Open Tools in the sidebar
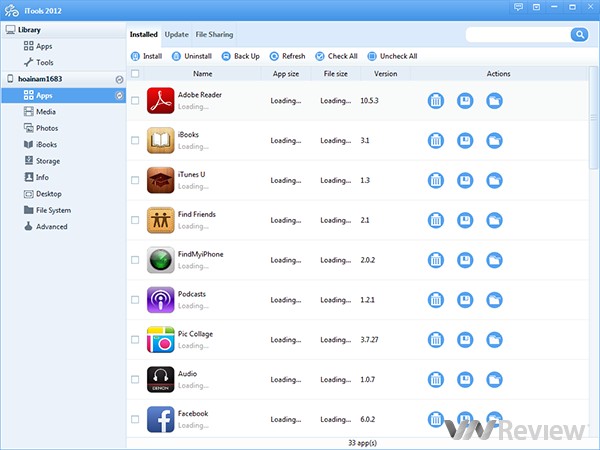The image size is (600, 450). pos(39,62)
